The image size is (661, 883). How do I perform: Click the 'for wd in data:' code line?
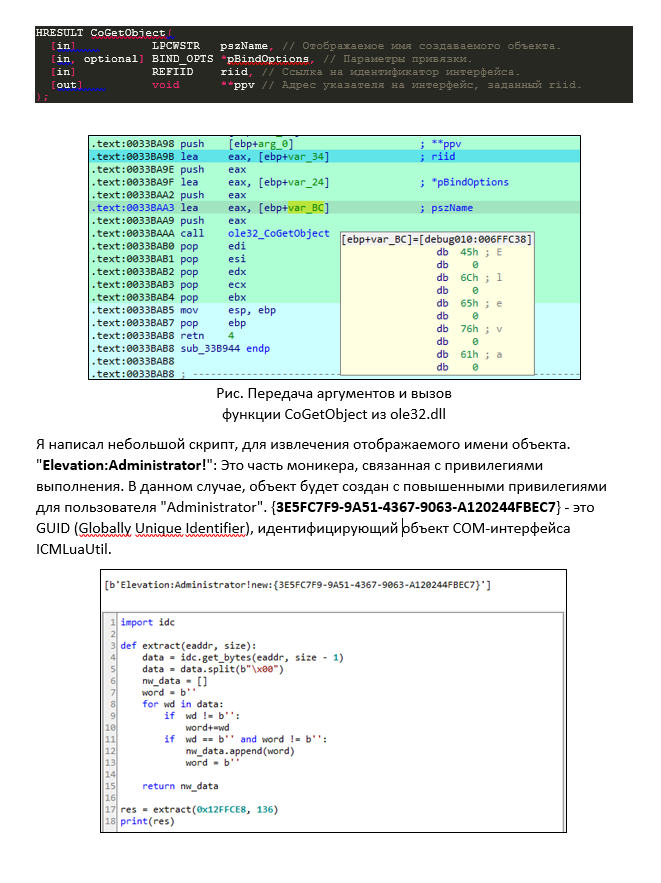182,704
